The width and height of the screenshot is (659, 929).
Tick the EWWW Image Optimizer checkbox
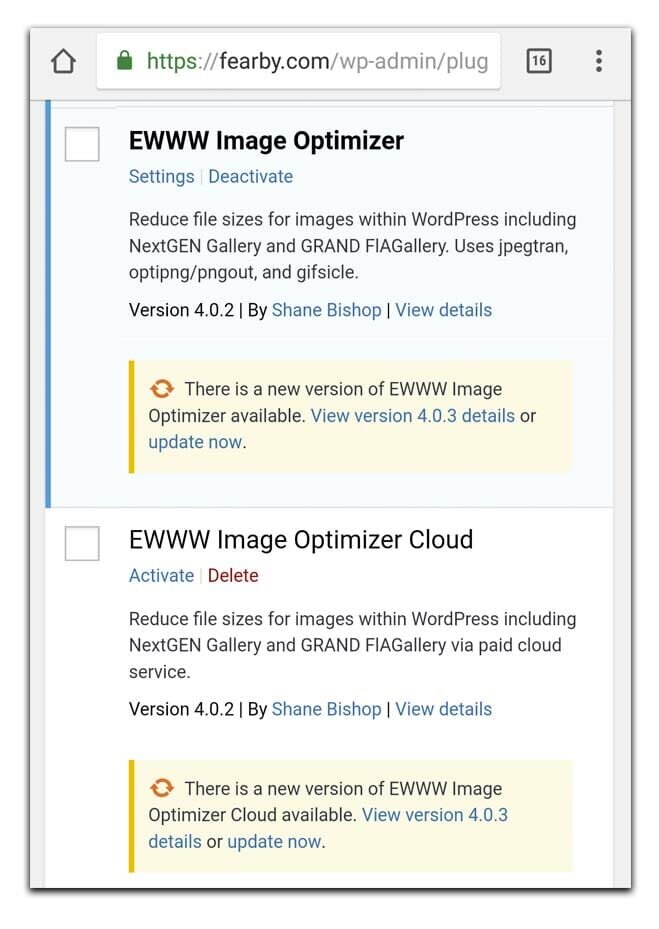click(x=82, y=144)
